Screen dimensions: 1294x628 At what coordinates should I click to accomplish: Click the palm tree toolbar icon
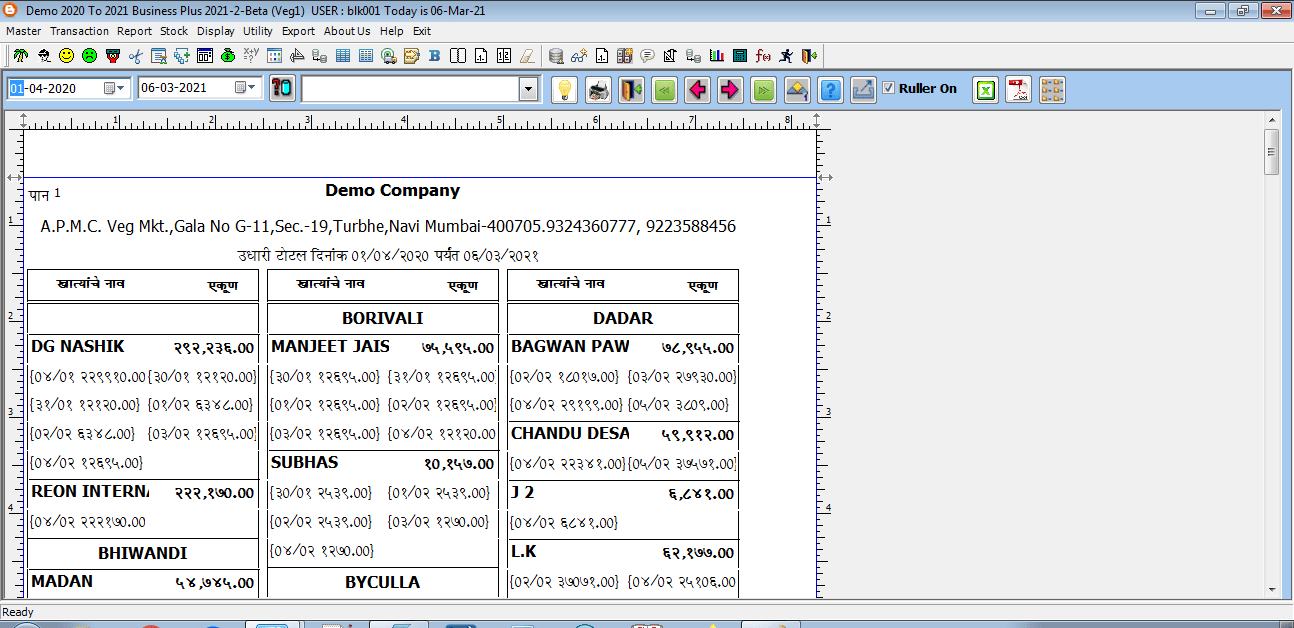20,55
